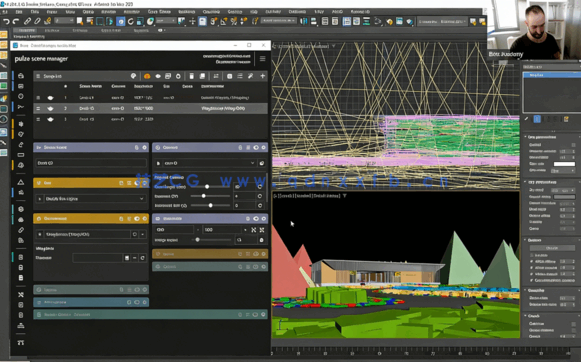Adjust the first camera slider handle
The width and height of the screenshot is (581, 362).
tap(207, 186)
